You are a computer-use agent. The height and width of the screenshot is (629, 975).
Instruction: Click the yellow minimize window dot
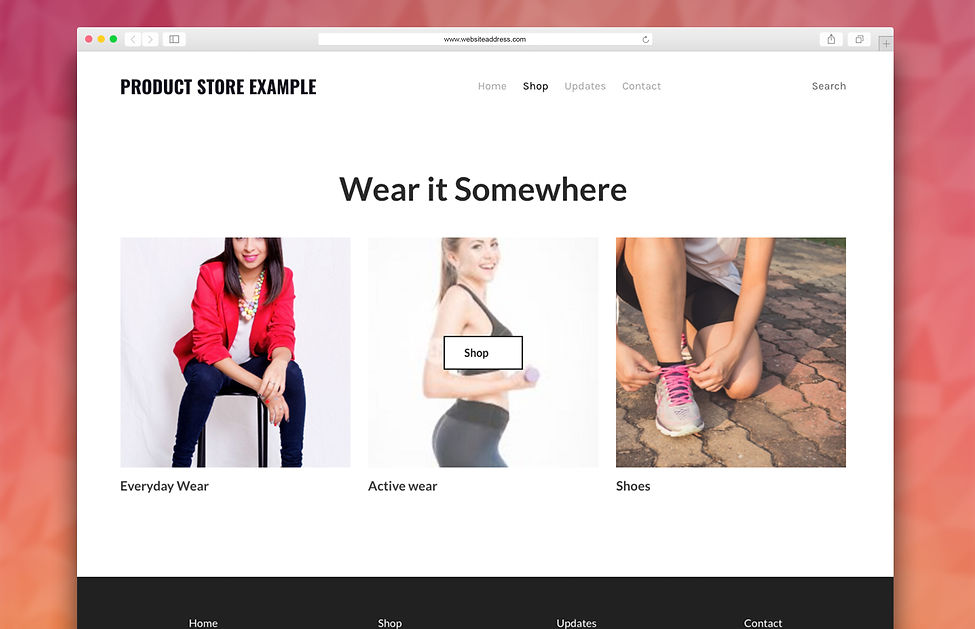101,39
